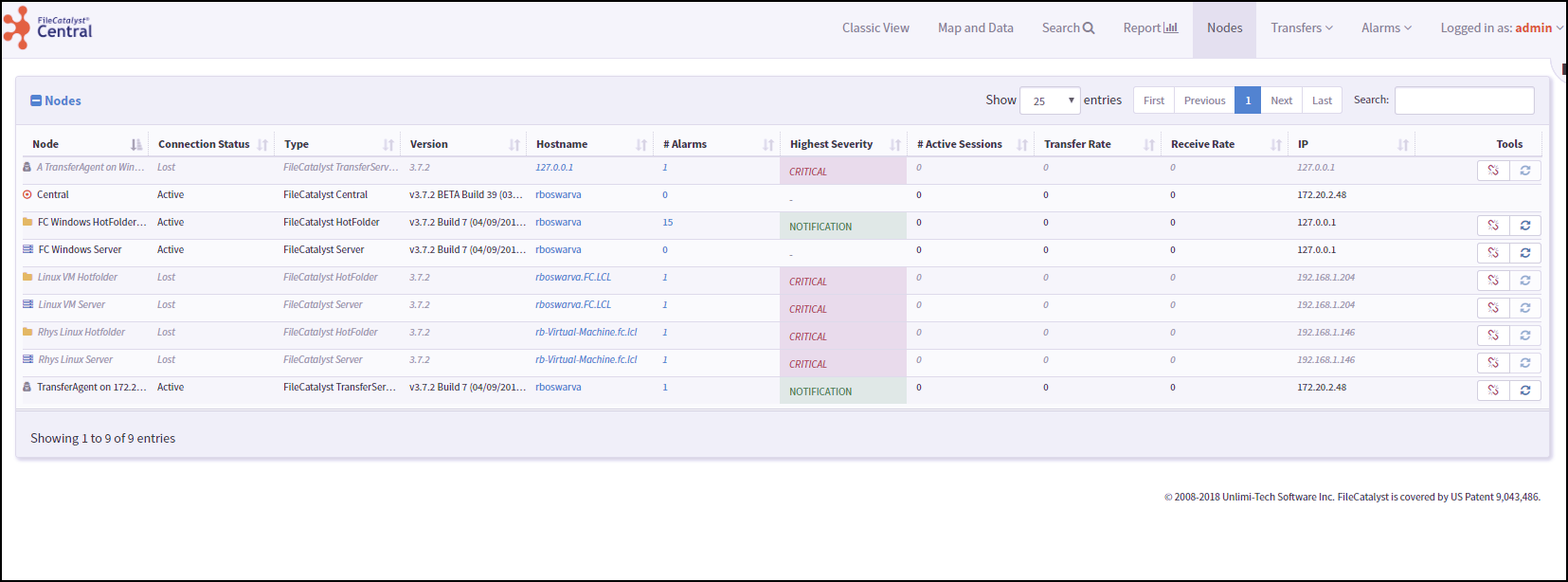Sort by Highest Severity column
1568x582 pixels.
click(844, 144)
